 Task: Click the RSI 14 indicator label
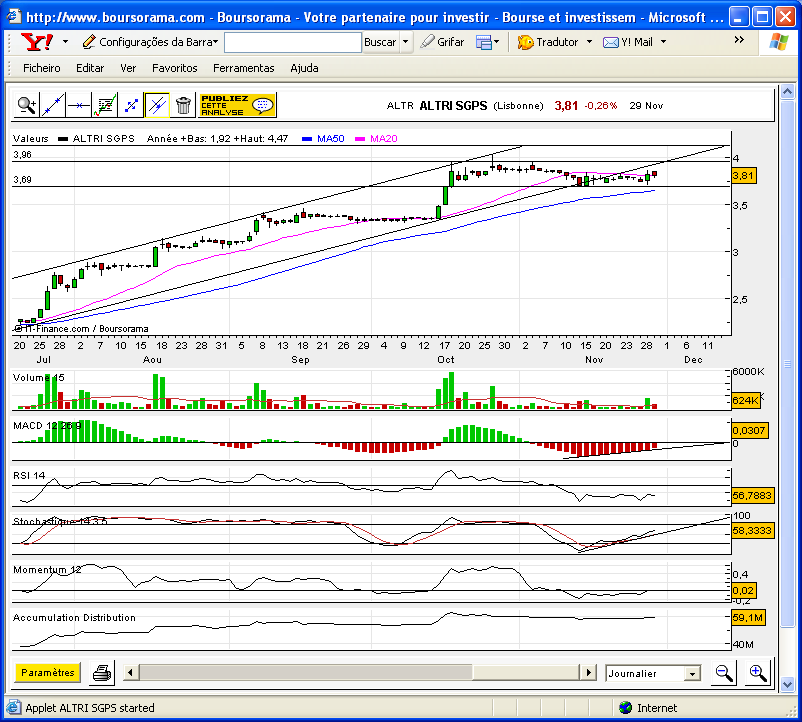coord(29,476)
